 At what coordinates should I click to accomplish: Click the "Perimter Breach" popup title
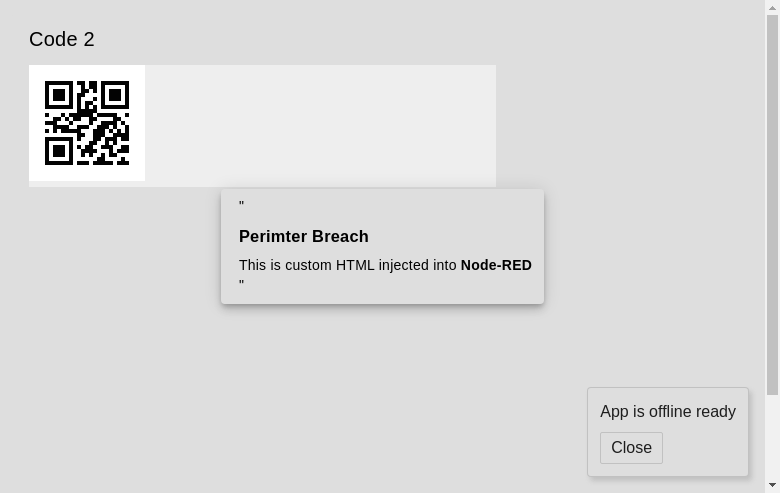304,237
